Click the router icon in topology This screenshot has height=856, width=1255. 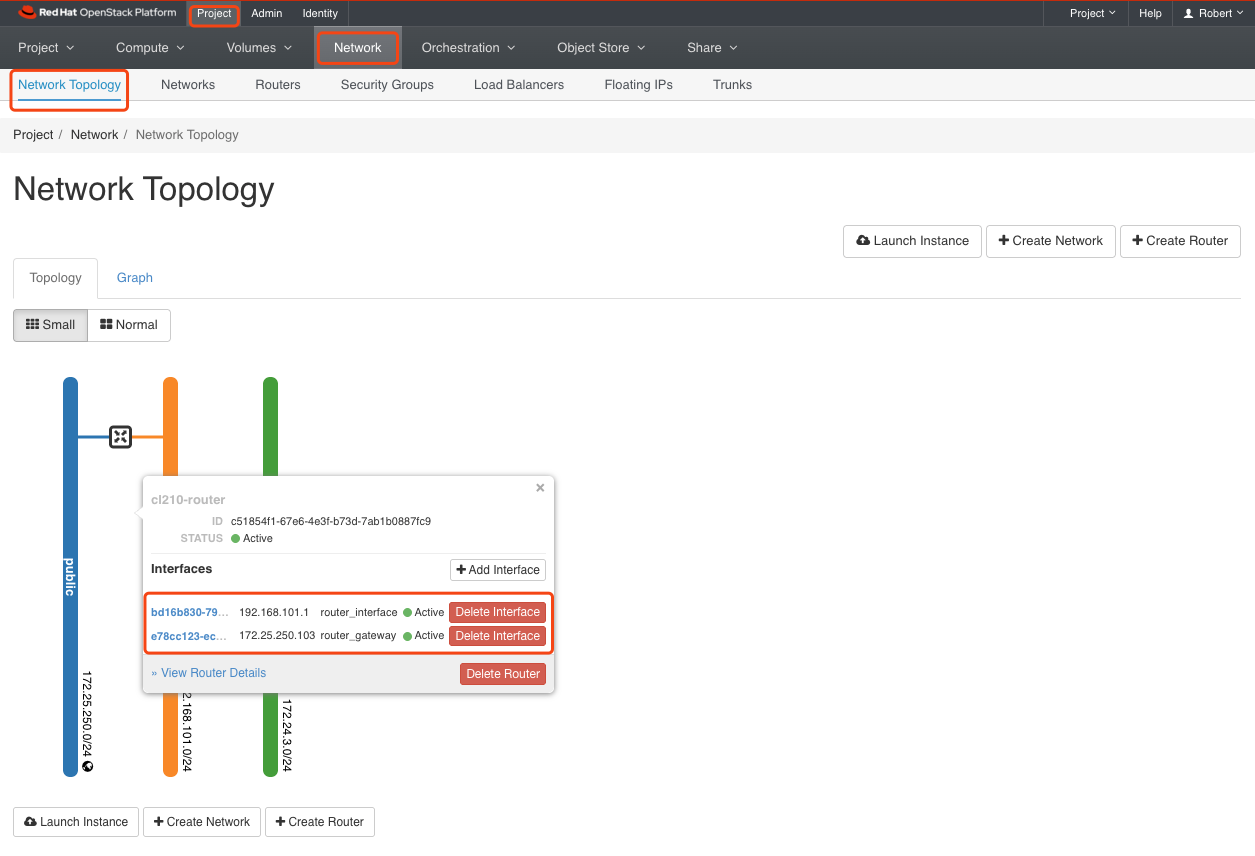point(120,437)
